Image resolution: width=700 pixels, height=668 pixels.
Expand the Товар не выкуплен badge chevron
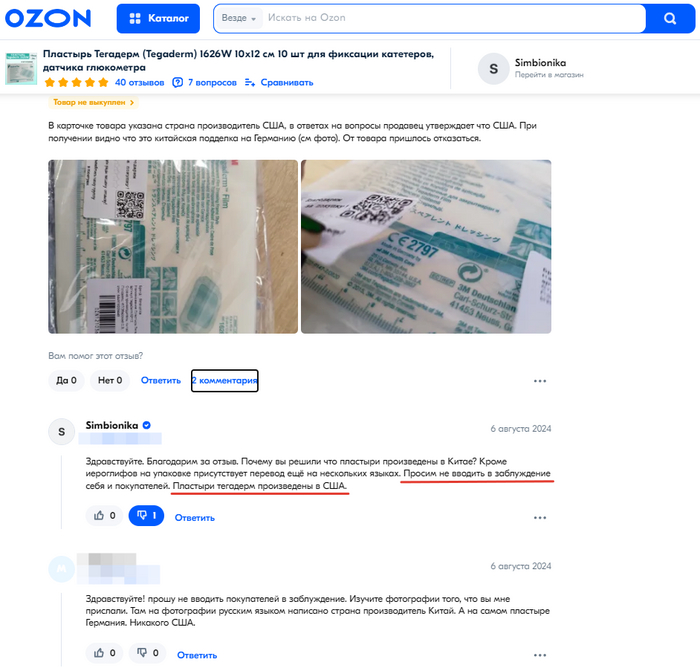(x=132, y=102)
